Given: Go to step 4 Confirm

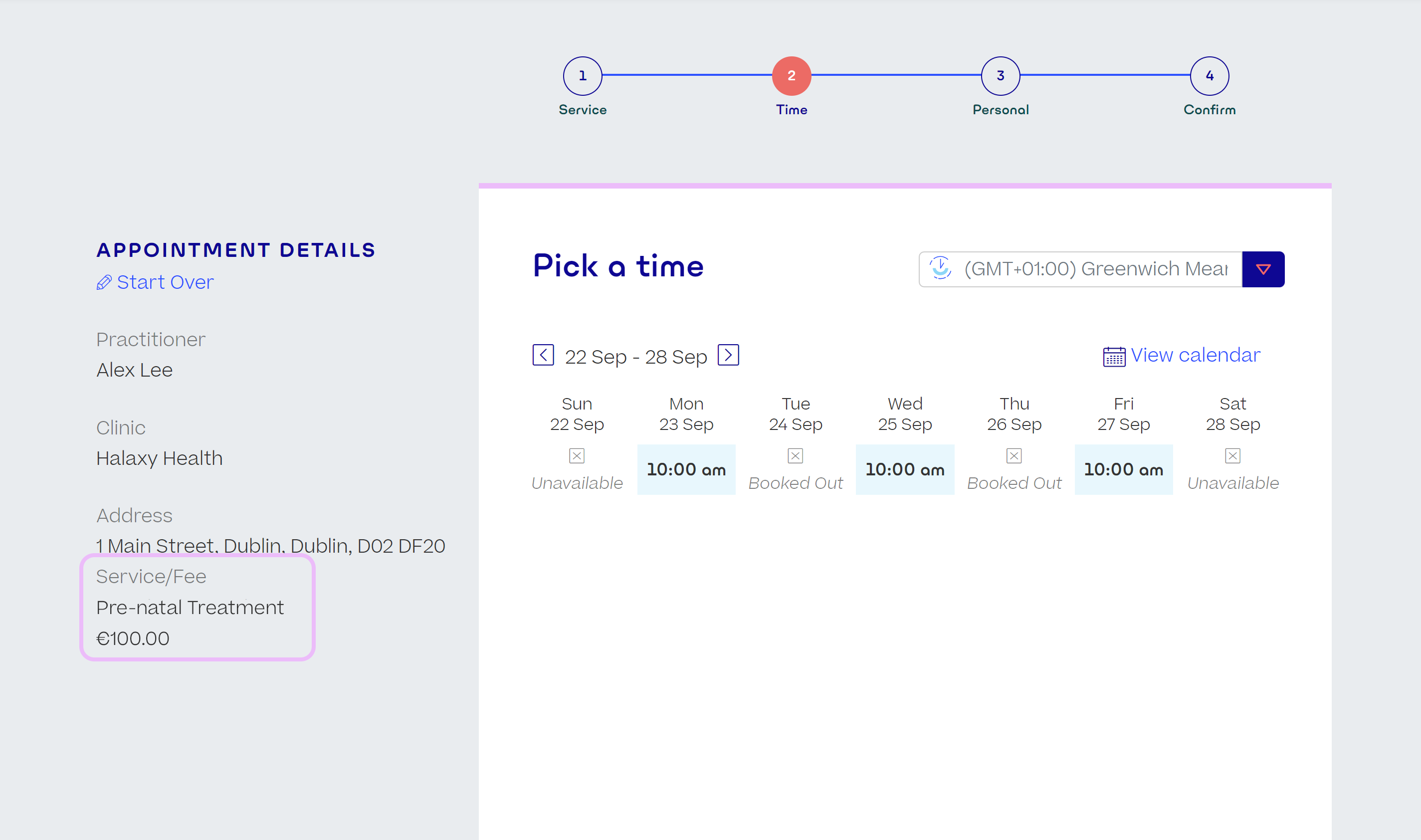Looking at the screenshot, I should (x=1210, y=76).
